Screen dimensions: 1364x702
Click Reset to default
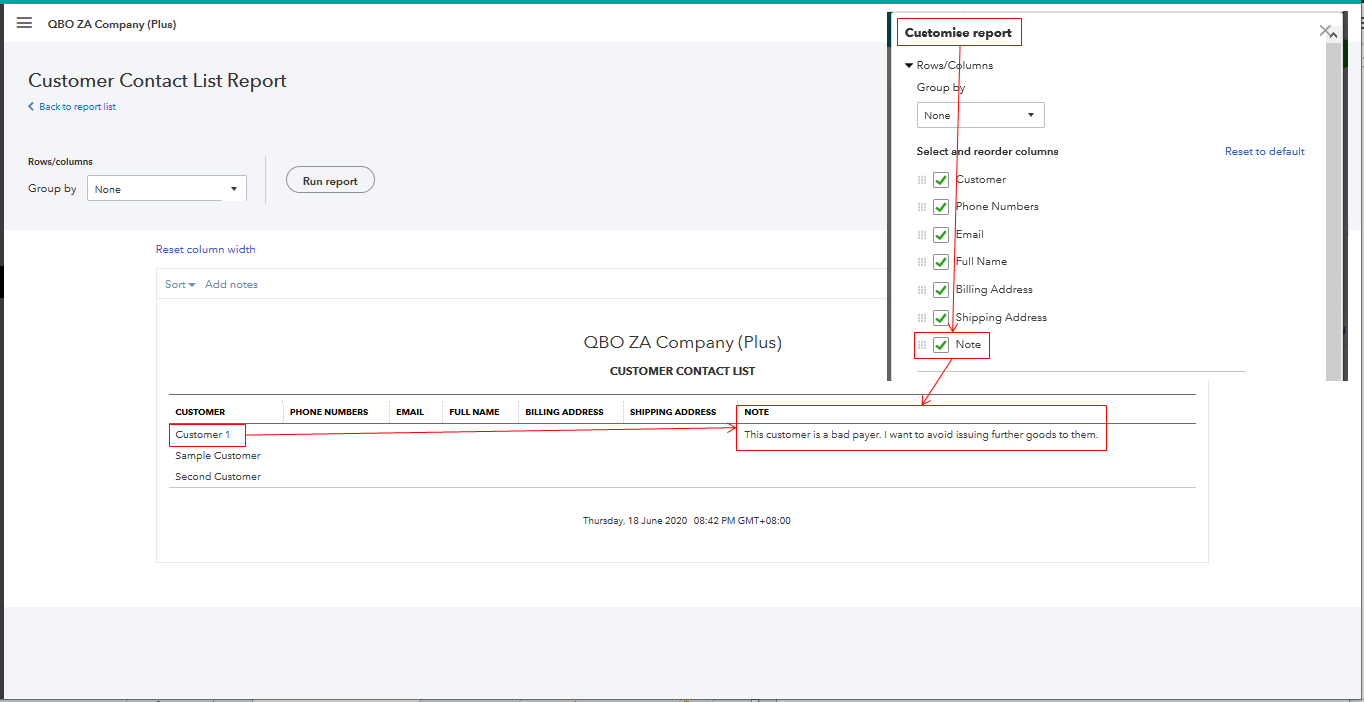point(1264,151)
